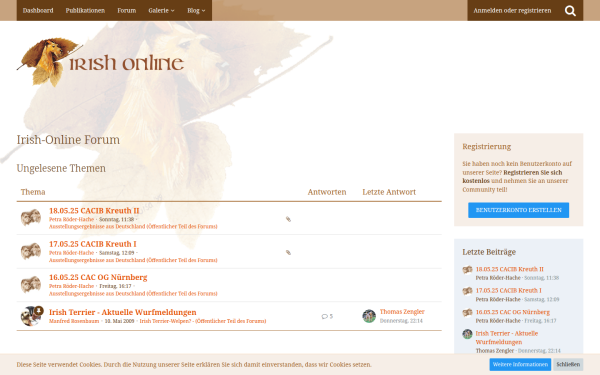Viewport: 600px width, 375px height.
Task: Go to Publikationen in the navigation
Action: click(85, 10)
